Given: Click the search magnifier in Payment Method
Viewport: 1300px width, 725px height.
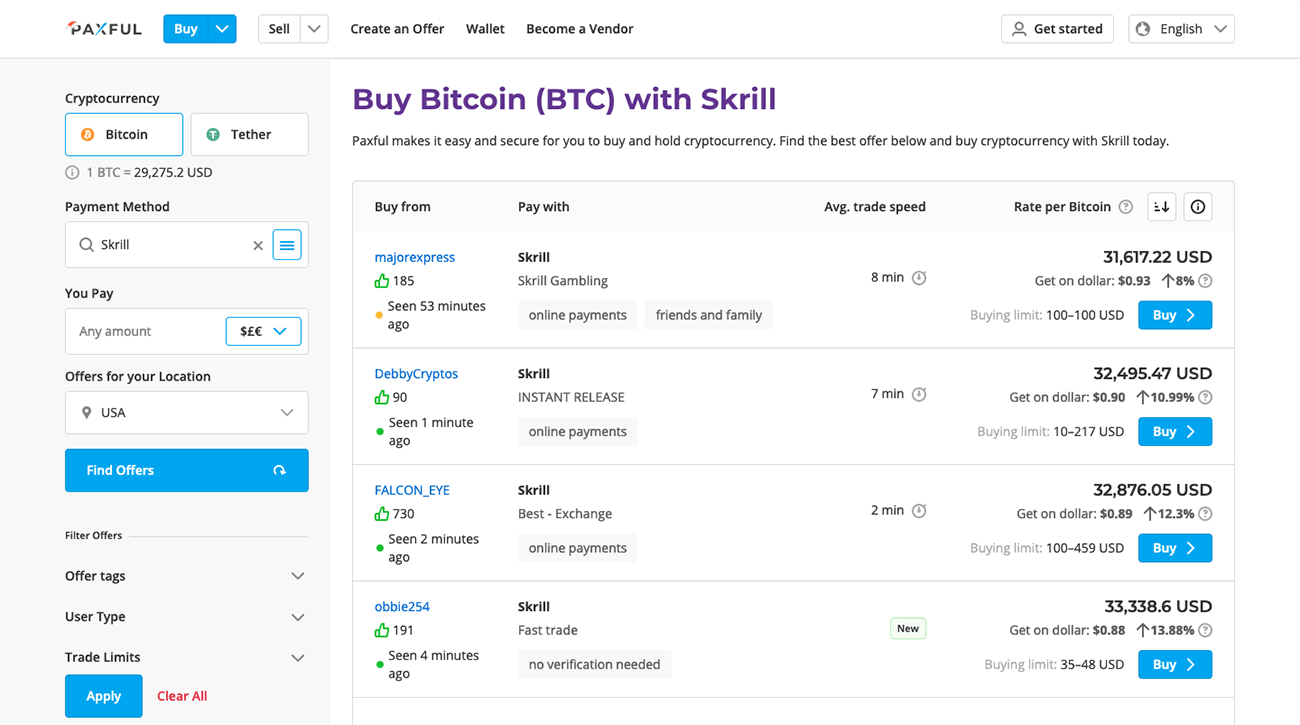Looking at the screenshot, I should 86,245.
